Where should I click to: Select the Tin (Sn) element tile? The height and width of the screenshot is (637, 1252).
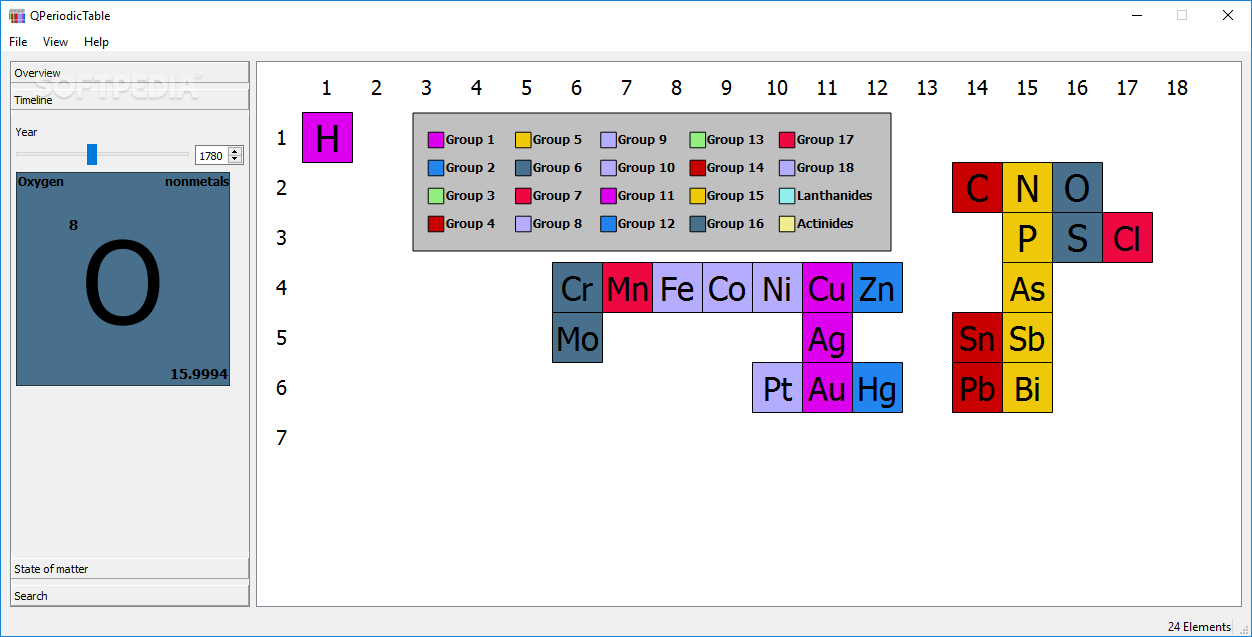(x=977, y=338)
